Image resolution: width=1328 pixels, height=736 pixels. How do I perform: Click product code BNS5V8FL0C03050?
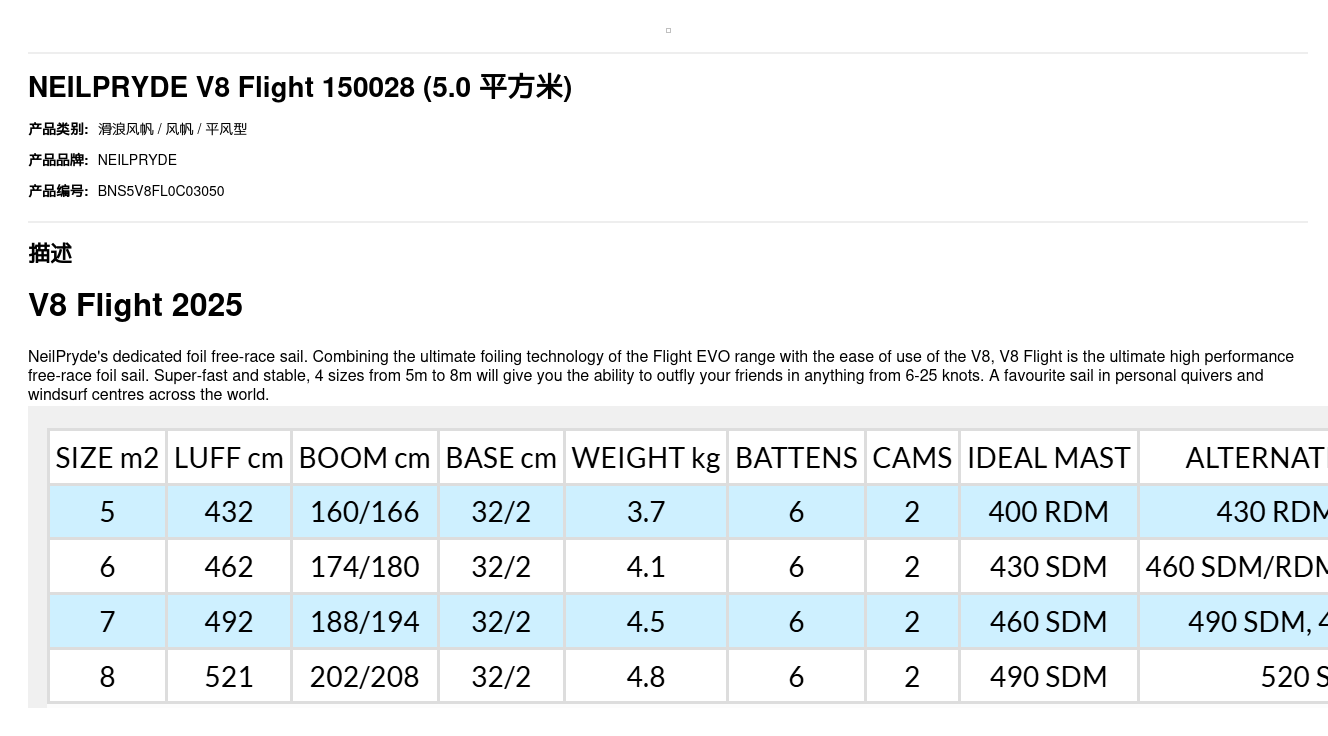(x=161, y=191)
